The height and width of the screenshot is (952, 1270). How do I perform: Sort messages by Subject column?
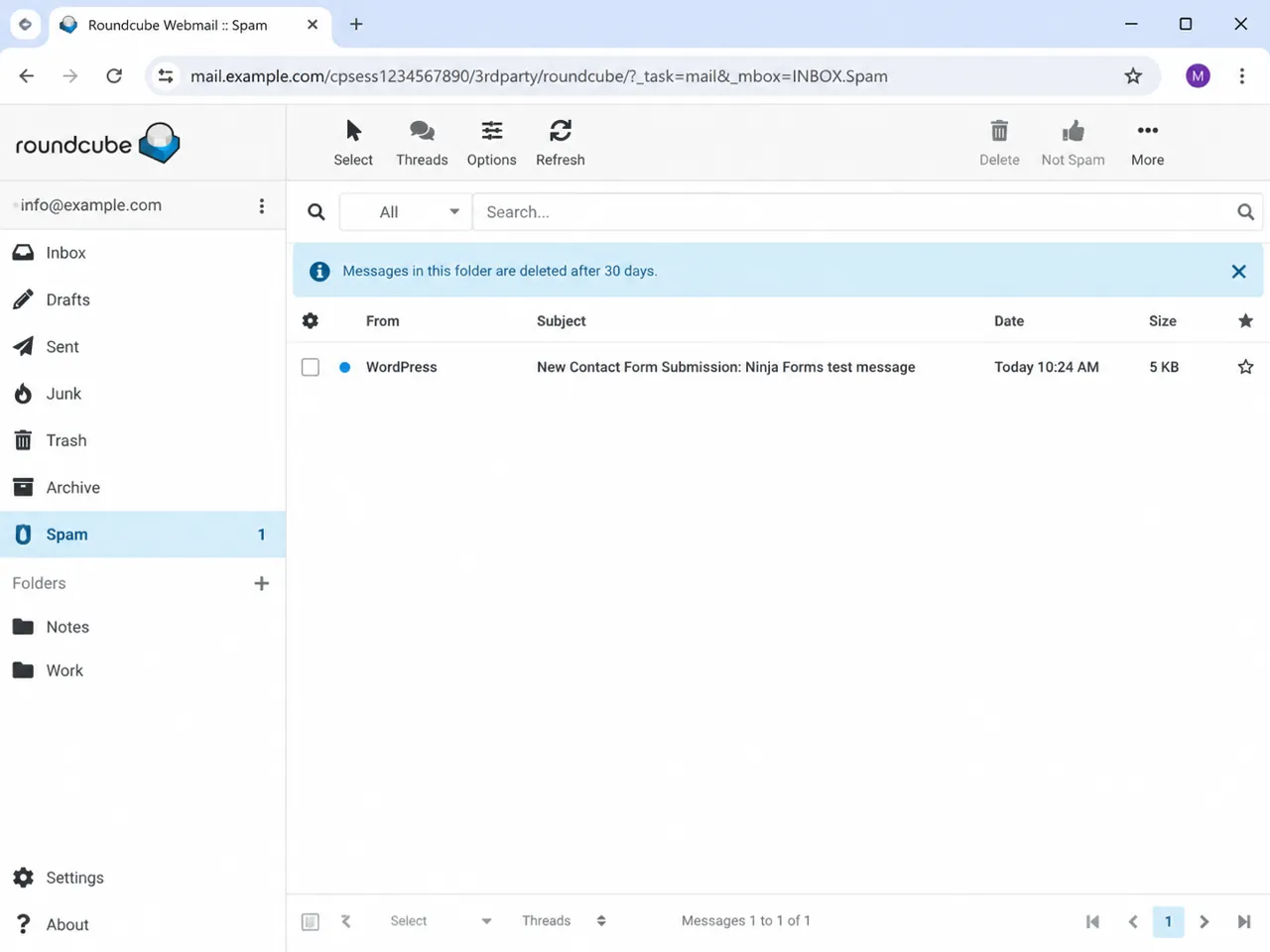click(562, 321)
